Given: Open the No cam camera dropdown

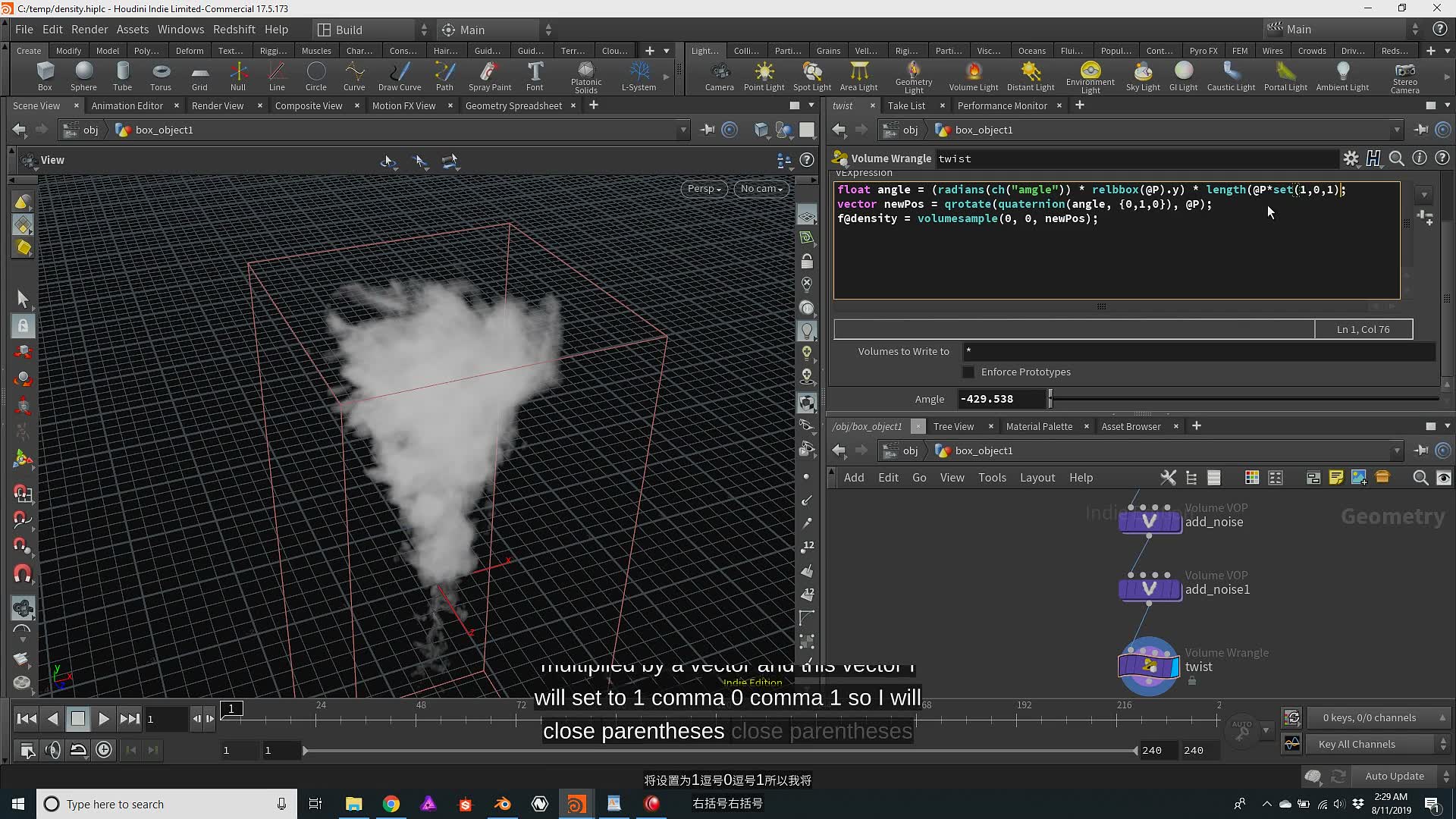Looking at the screenshot, I should (x=761, y=189).
